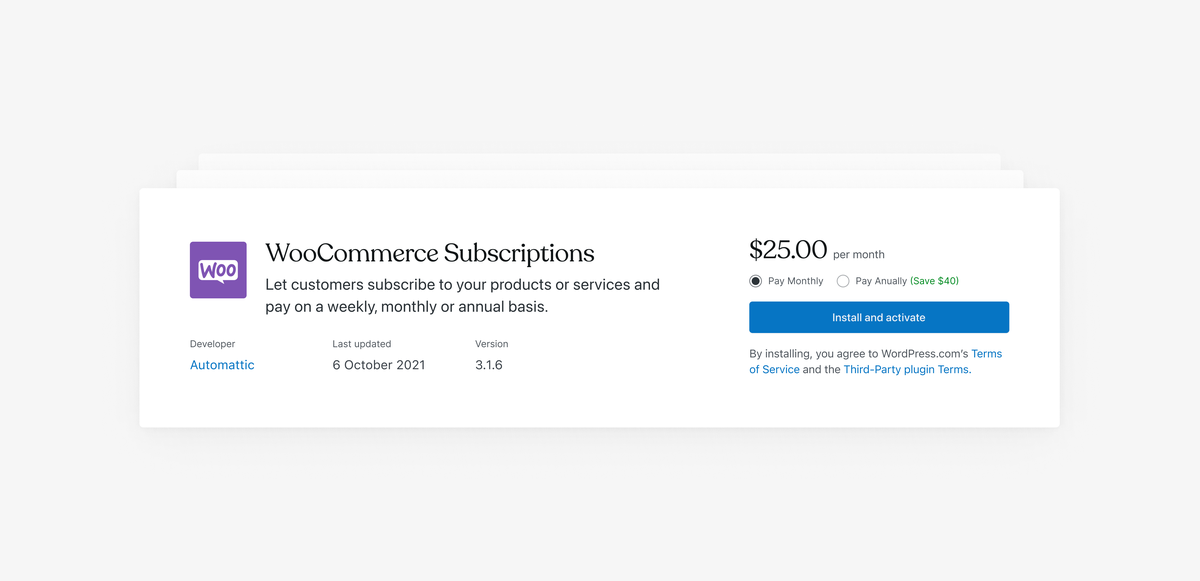Click the Version field label
1200x581 pixels.
(492, 344)
